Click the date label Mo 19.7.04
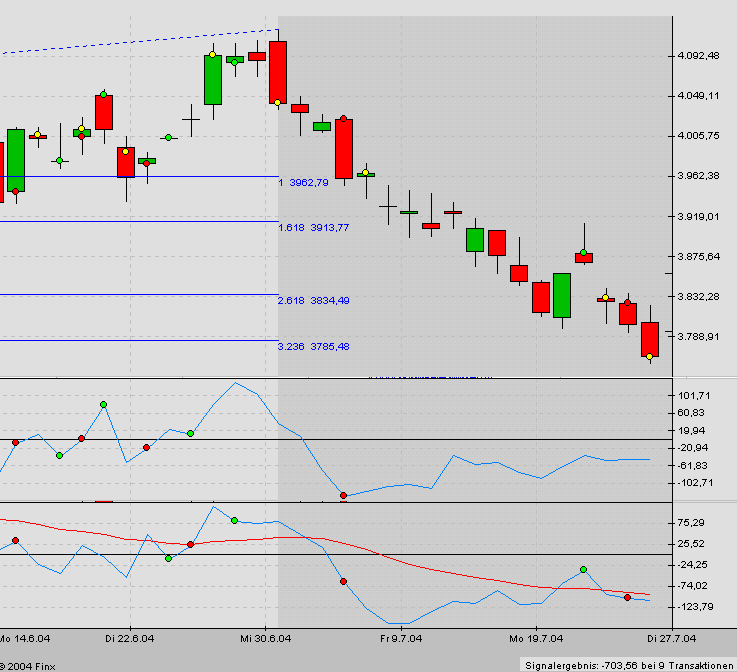This screenshot has width=737, height=672. (536, 639)
